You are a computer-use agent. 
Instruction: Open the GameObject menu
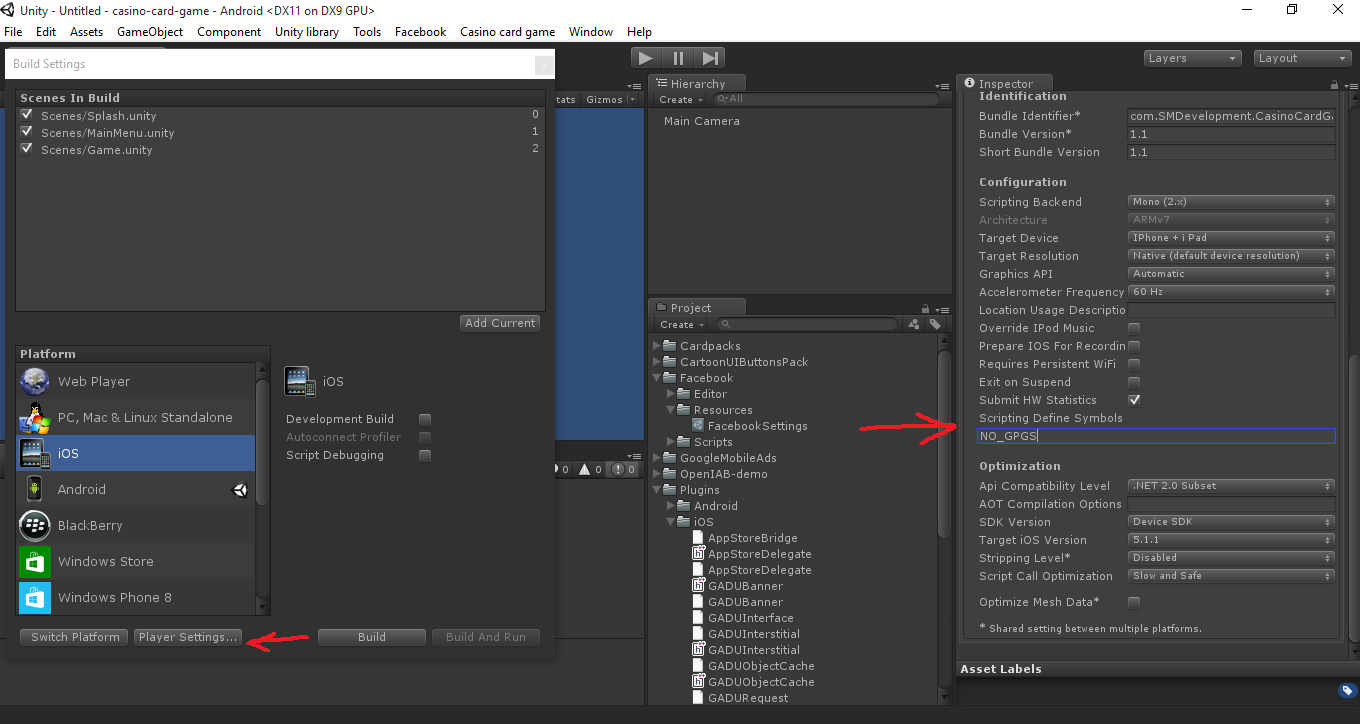[x=150, y=32]
